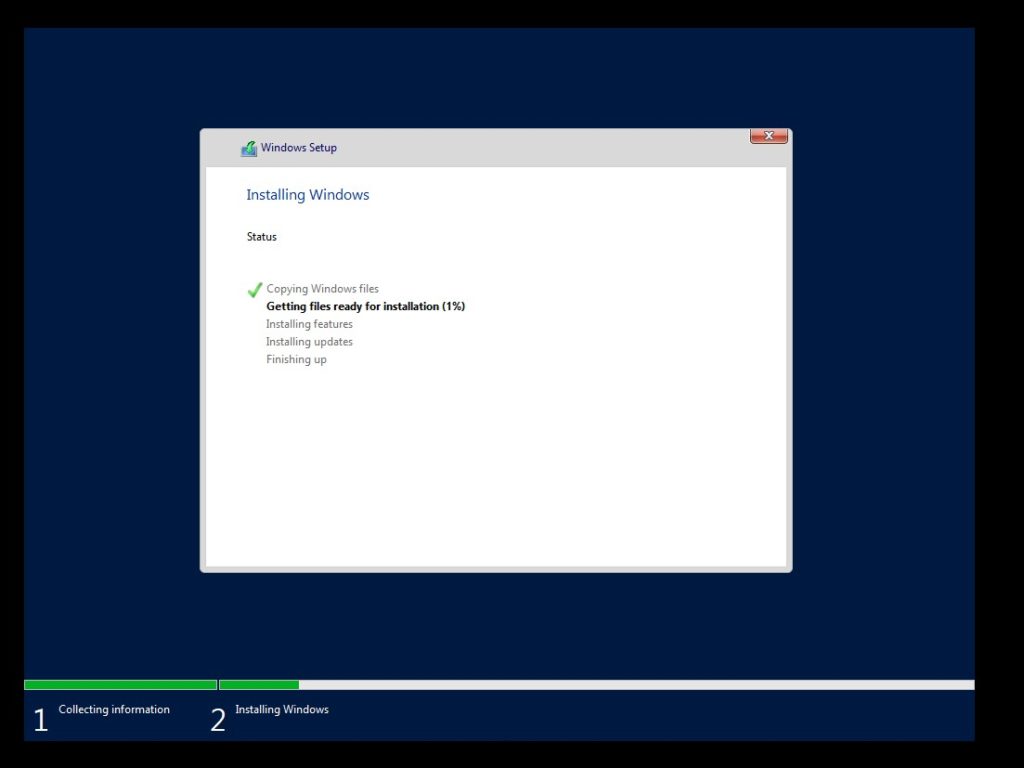Click the Status label
1024x768 pixels.
click(261, 236)
